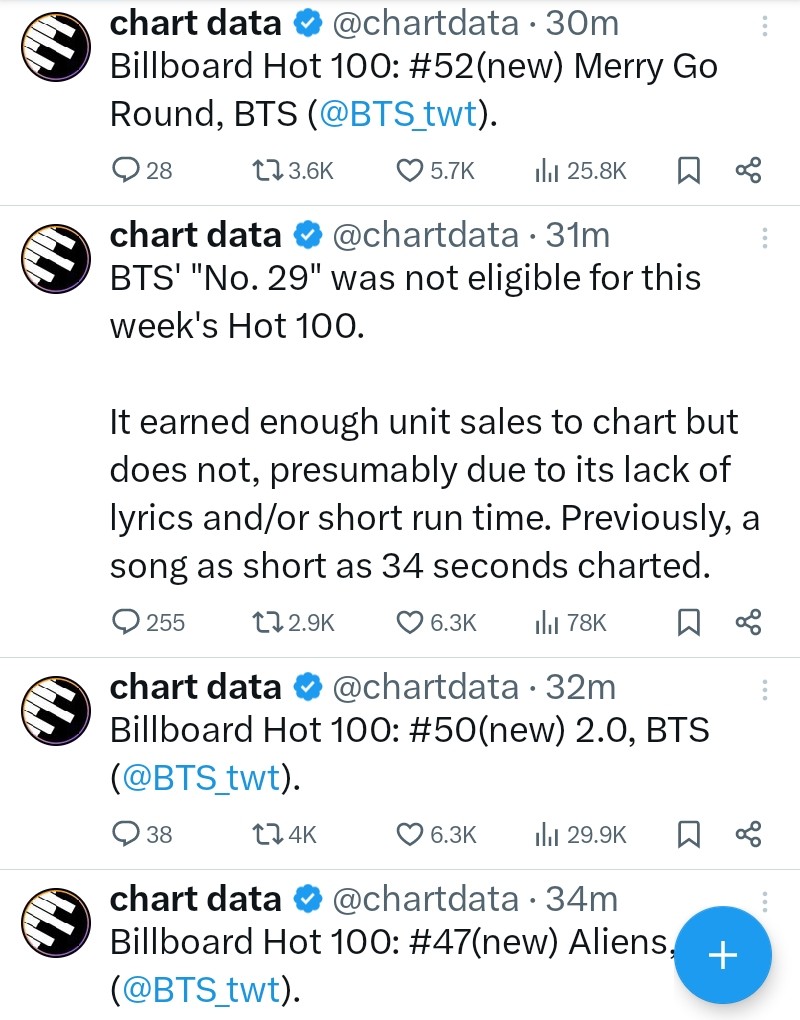
Task: Open the @chartdata handle on the 31m tweet
Action: point(425,235)
